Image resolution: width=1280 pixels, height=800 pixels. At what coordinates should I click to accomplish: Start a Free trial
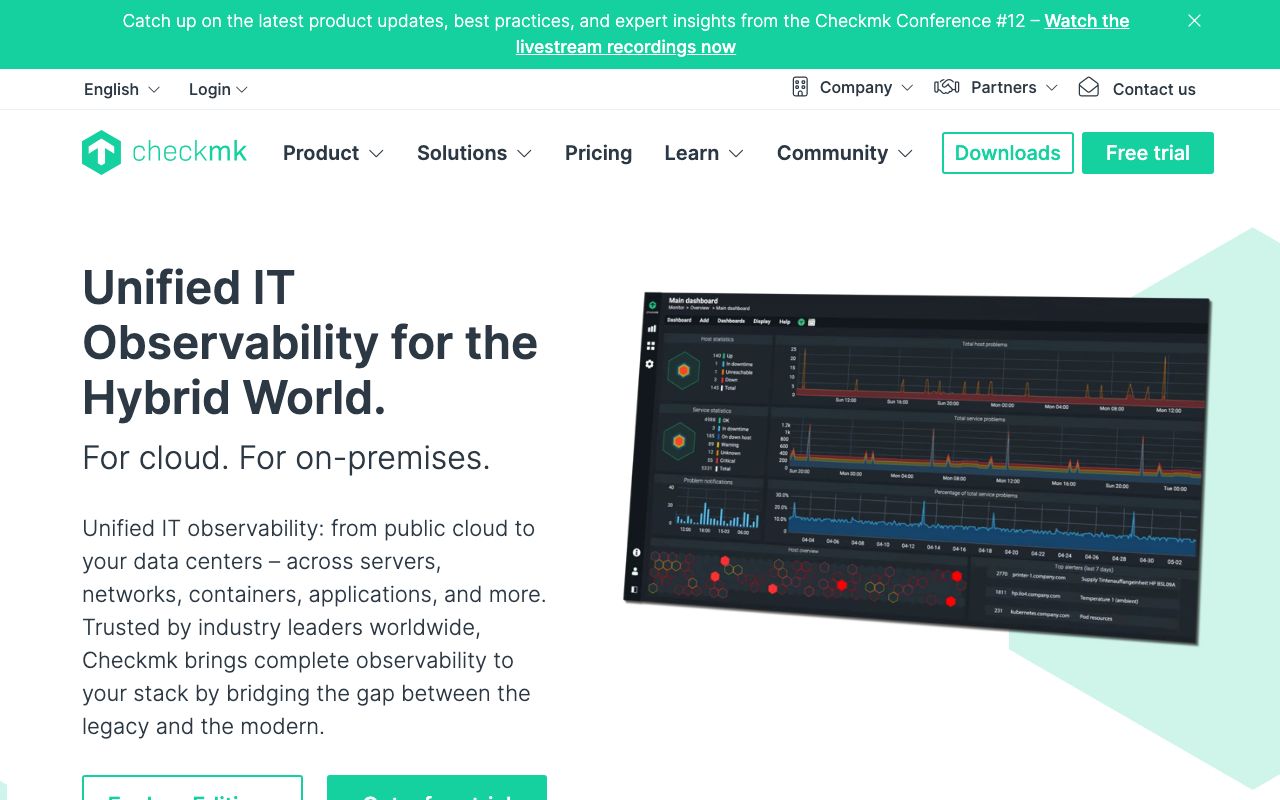pyautogui.click(x=1148, y=153)
